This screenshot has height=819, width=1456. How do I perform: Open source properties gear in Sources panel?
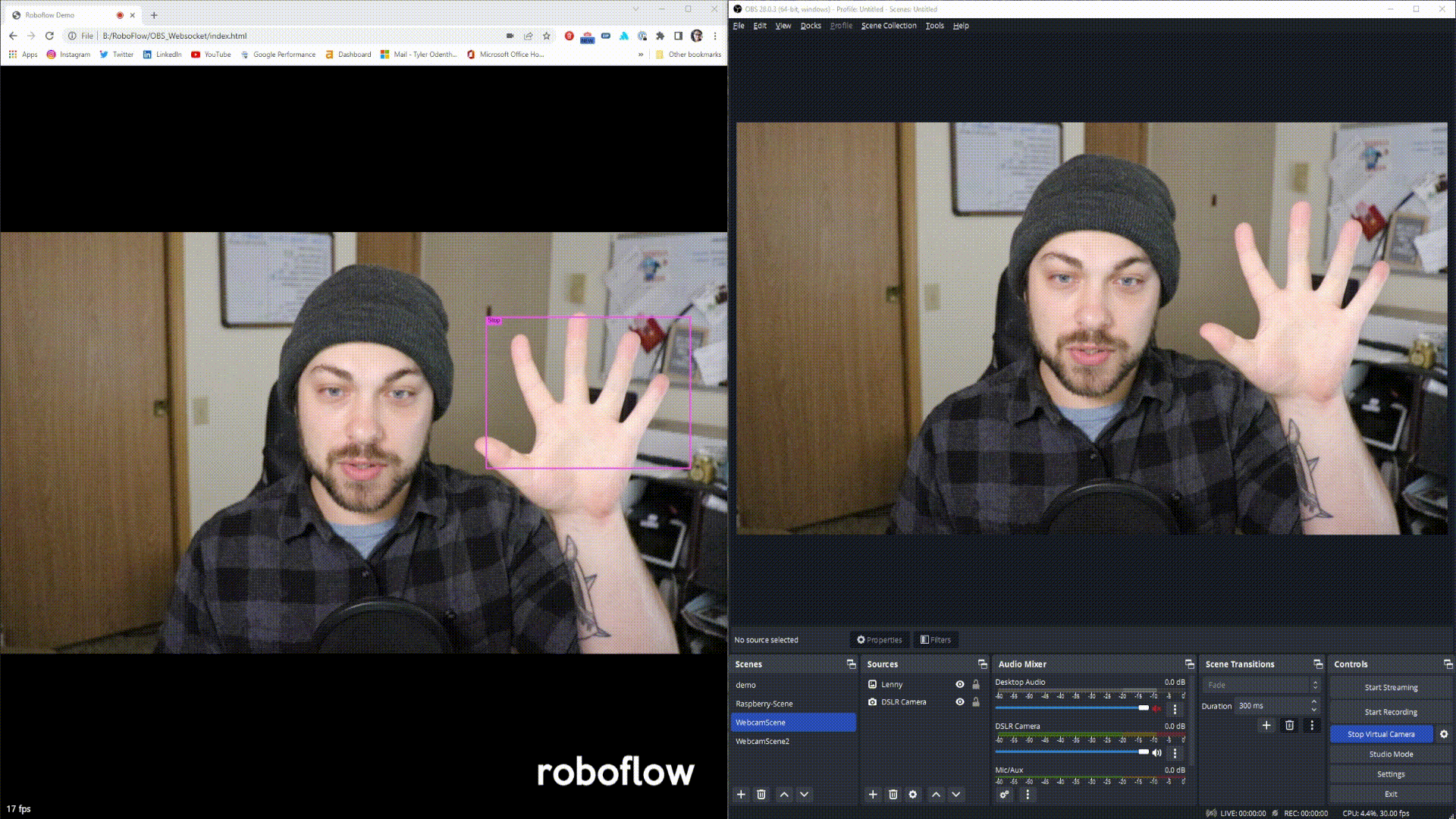[913, 794]
